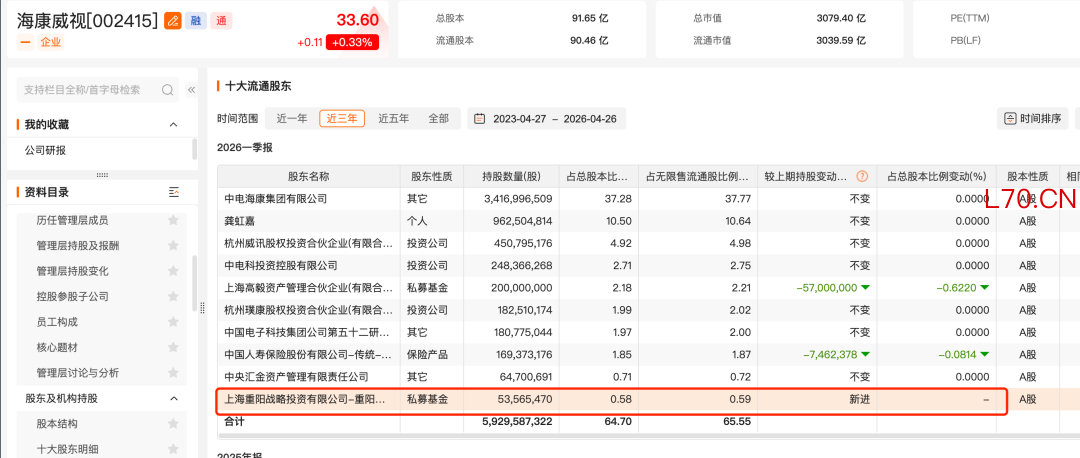This screenshot has height=458, width=1080.
Task: Click the red 通 stock-connect badge
Action: 222,20
